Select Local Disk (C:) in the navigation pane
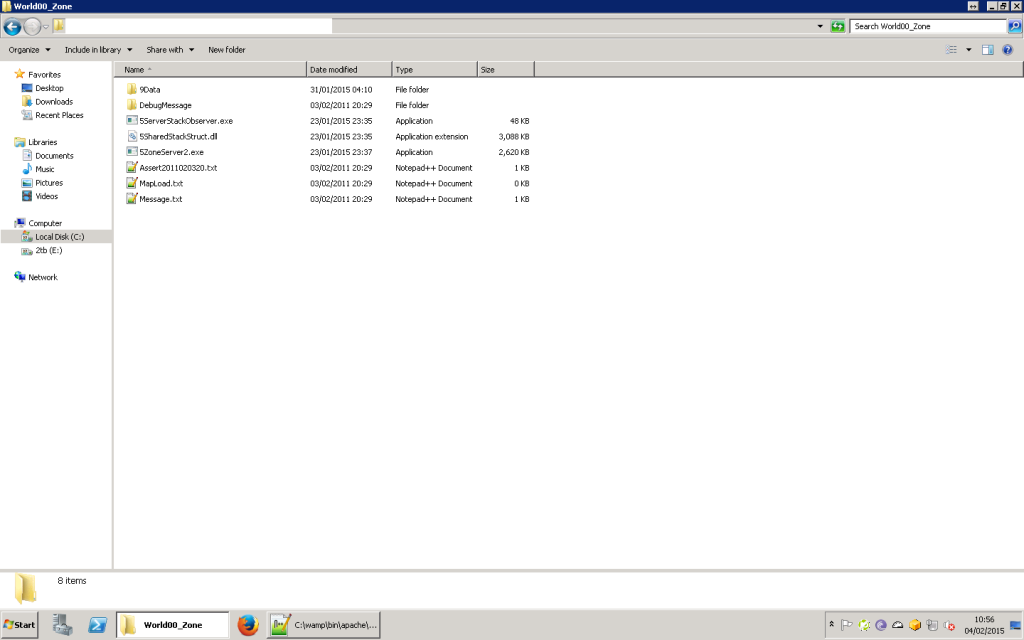Image resolution: width=1024 pixels, height=640 pixels. [59, 237]
